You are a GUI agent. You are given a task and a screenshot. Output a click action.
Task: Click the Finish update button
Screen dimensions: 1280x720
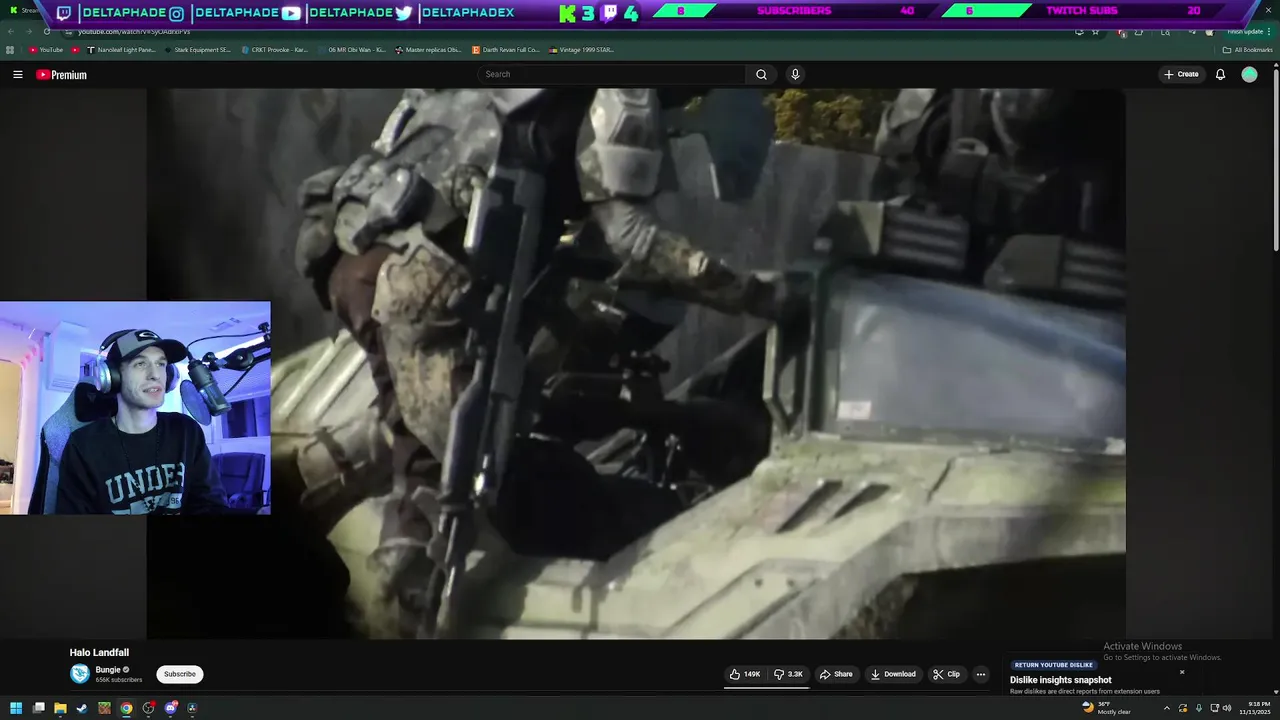(x=1245, y=32)
